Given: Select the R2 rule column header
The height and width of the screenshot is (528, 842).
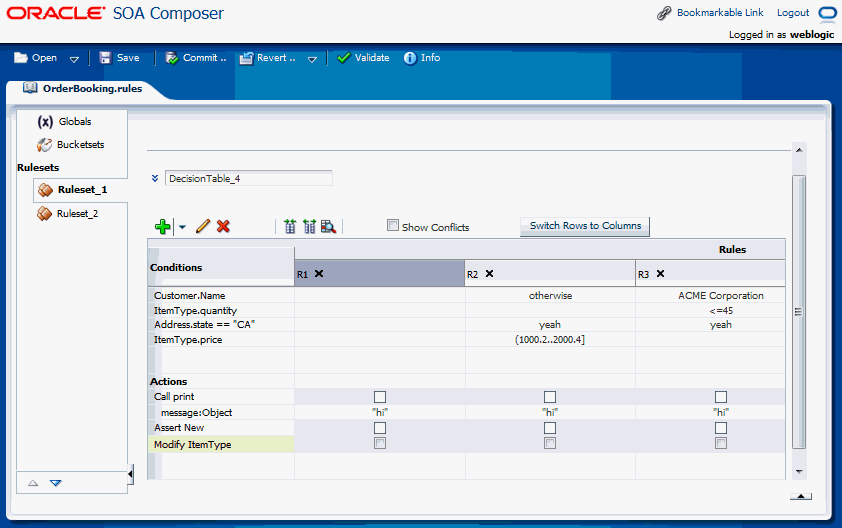Looking at the screenshot, I should tap(550, 273).
